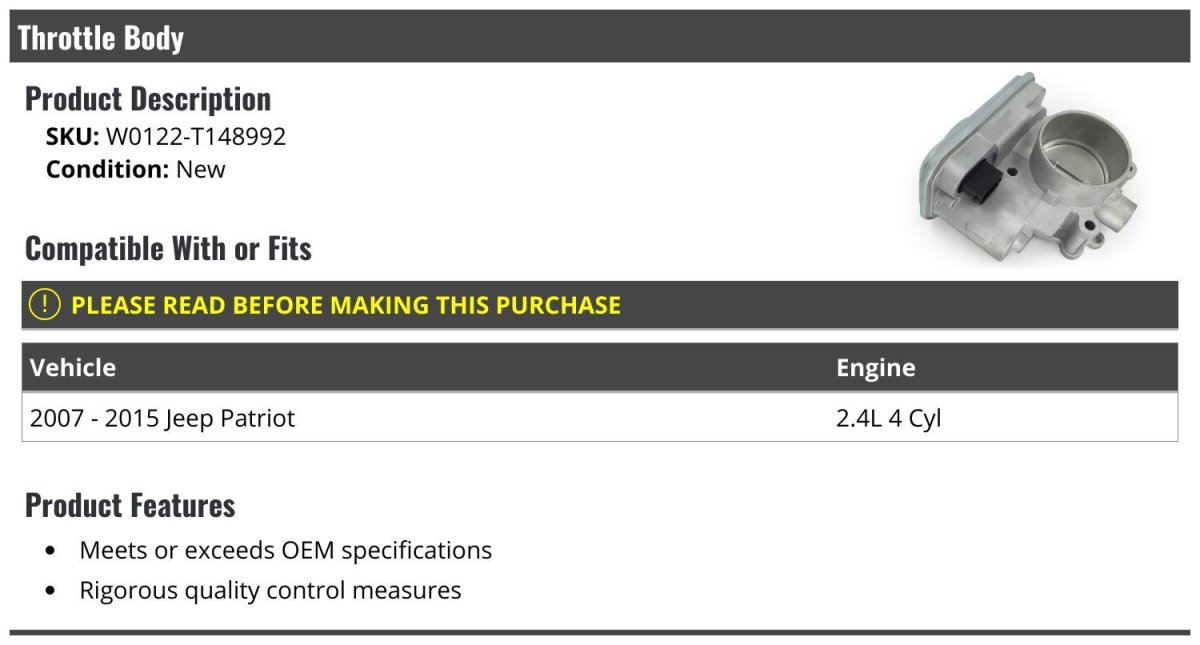Click the "Throttle Body" title bar
This screenshot has height=645, width=1200.
(x=101, y=38)
